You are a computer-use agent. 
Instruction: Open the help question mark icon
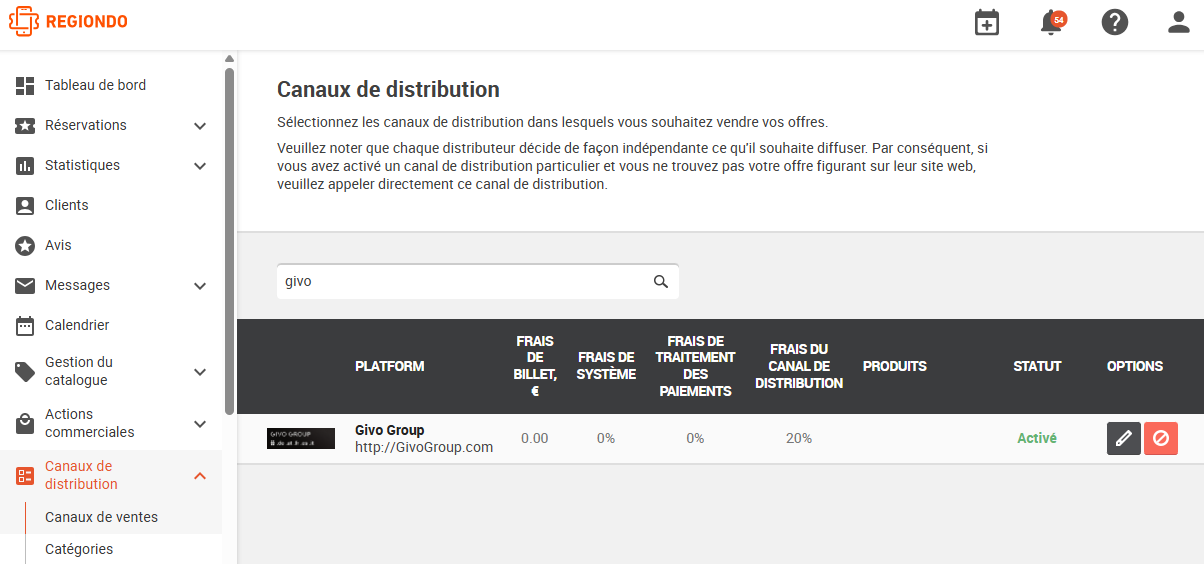[x=1115, y=22]
